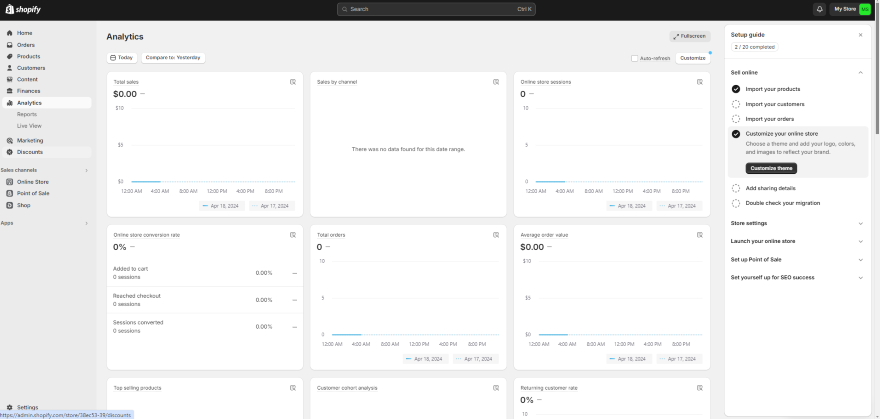880x419 pixels.
Task: Click the Orders sidebar icon
Action: (x=10, y=45)
